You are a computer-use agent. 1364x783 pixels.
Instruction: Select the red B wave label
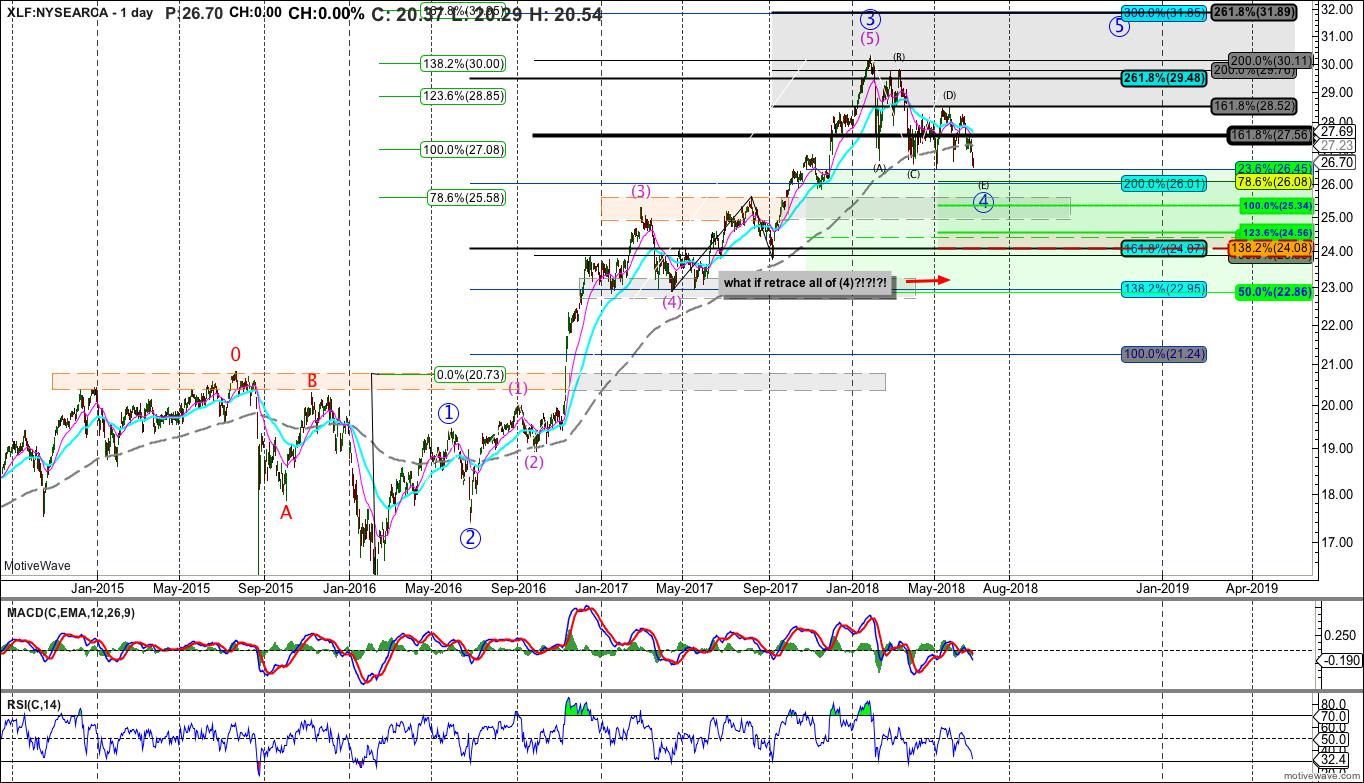312,380
